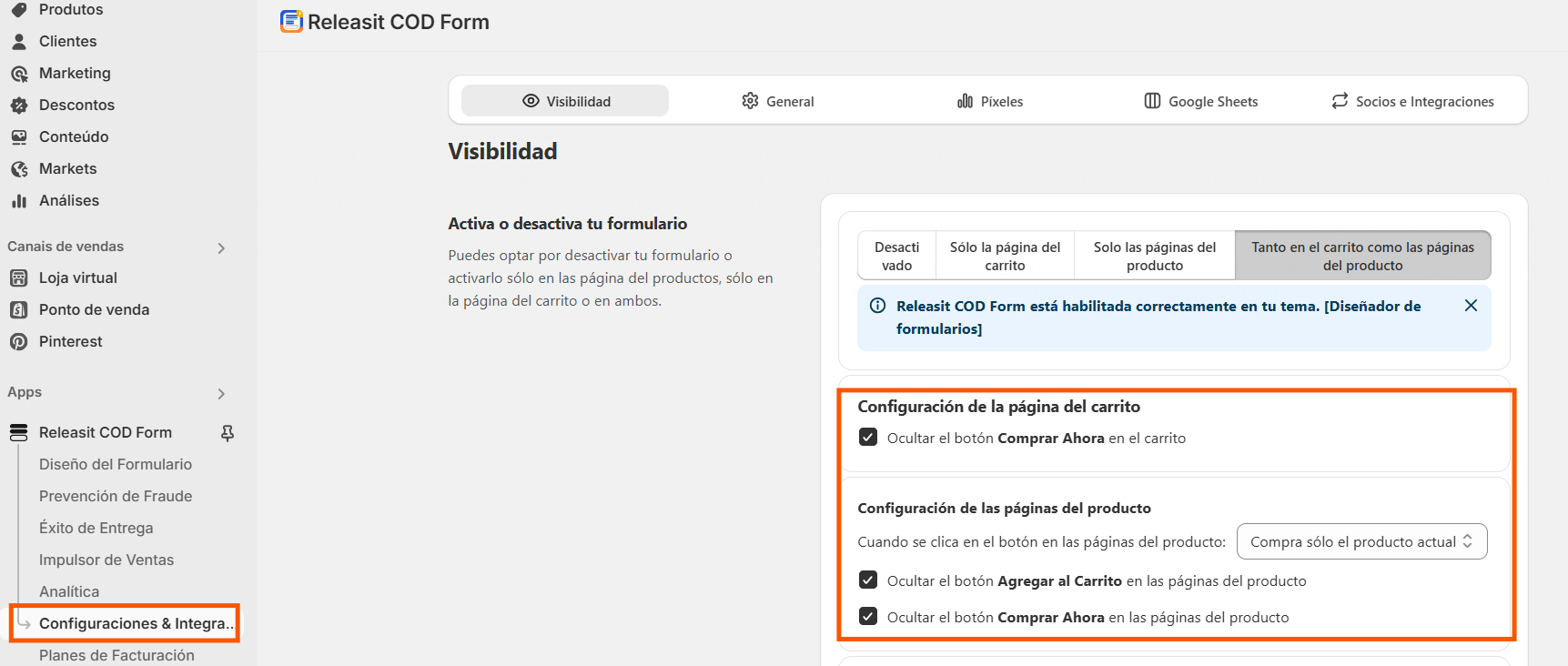Open the Pixeles tab
This screenshot has width=1568, height=666.
point(990,101)
